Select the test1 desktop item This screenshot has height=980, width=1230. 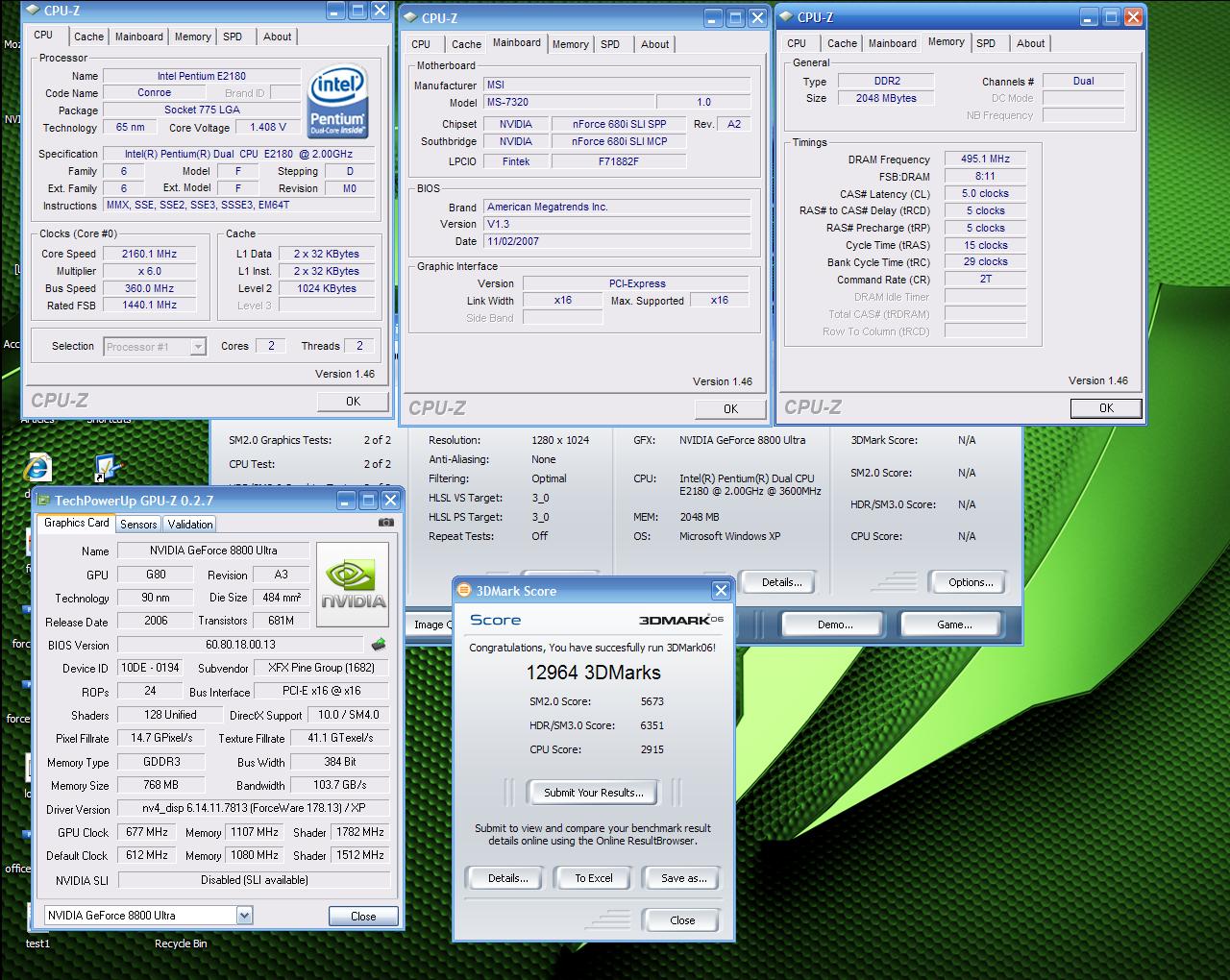(x=37, y=943)
